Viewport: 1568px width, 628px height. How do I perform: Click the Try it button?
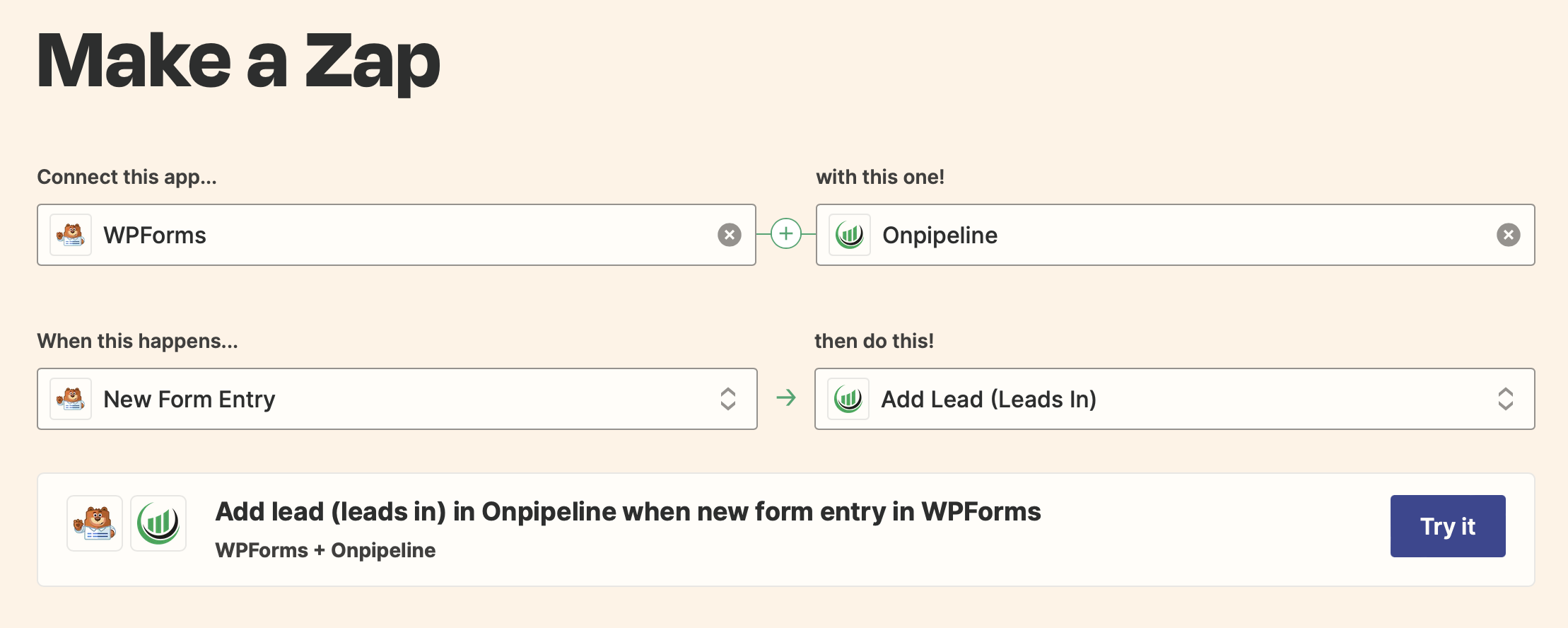(1448, 526)
